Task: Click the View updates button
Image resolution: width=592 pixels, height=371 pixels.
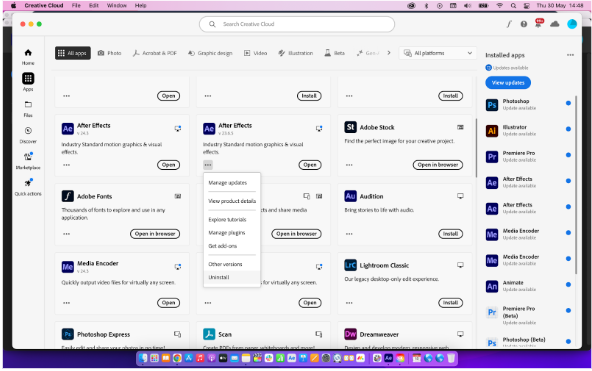Action: pos(508,83)
